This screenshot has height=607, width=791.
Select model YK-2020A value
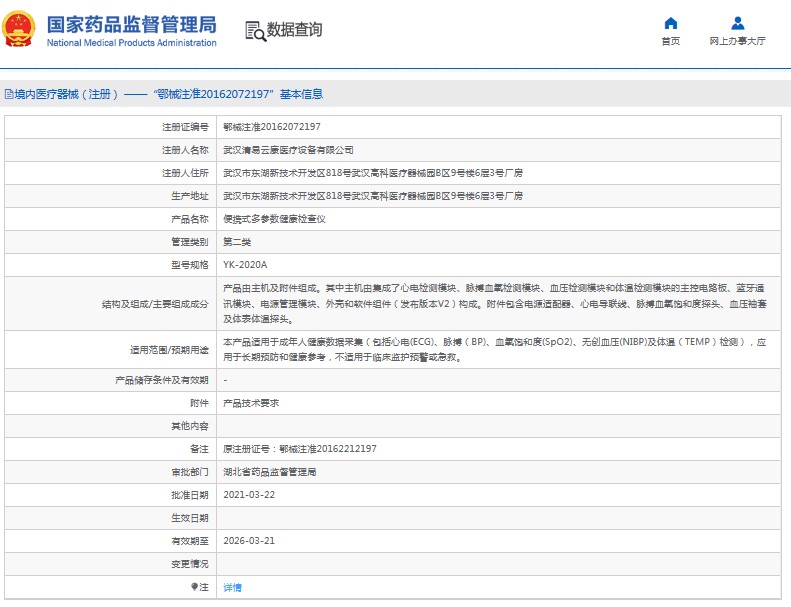[245, 265]
